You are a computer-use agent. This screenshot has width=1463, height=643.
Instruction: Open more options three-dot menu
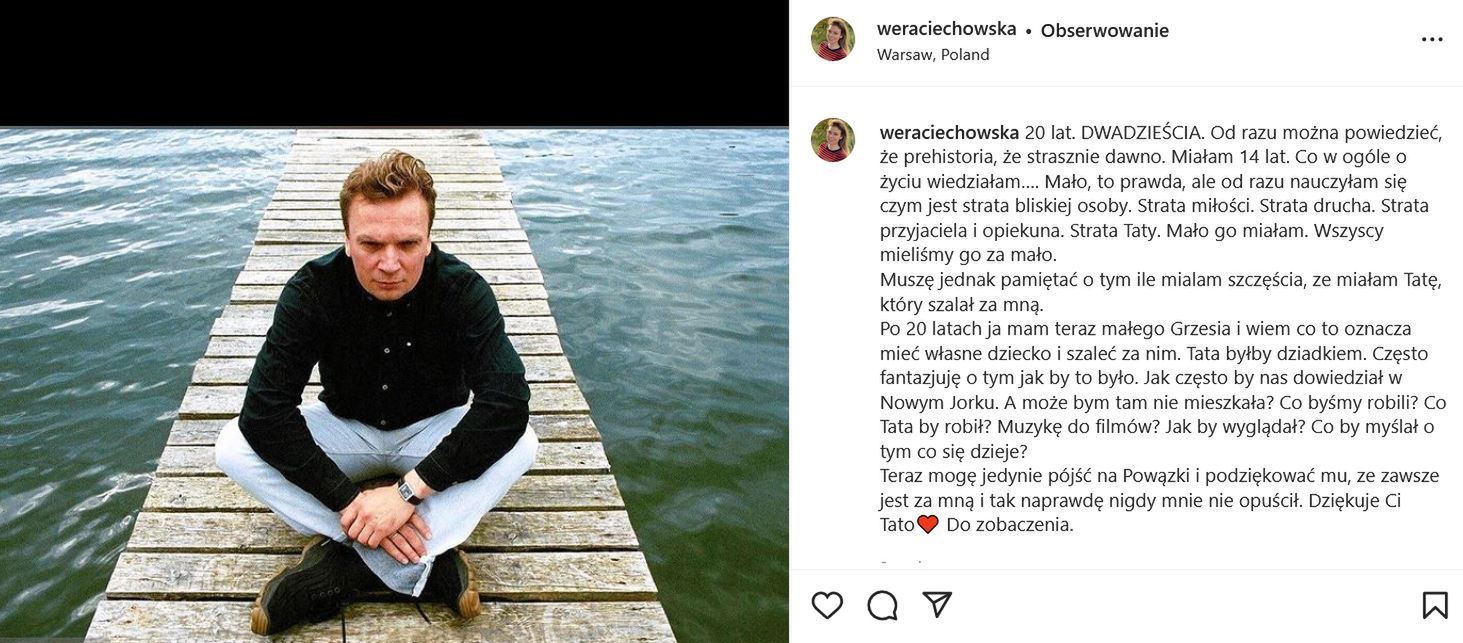coord(1432,40)
